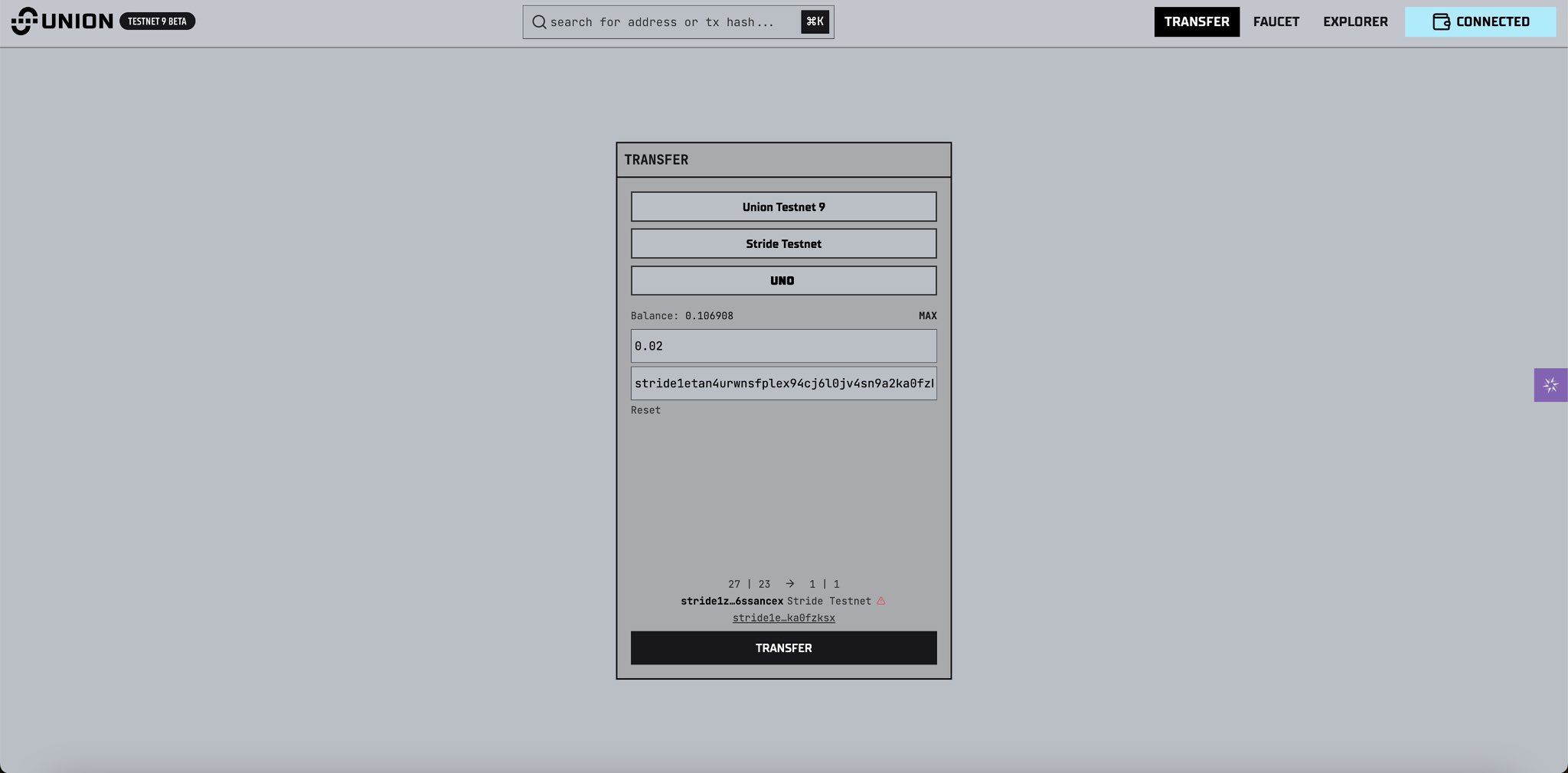Go to the TRANSFER navigation tab
Image resolution: width=1568 pixels, height=773 pixels.
(x=1196, y=21)
